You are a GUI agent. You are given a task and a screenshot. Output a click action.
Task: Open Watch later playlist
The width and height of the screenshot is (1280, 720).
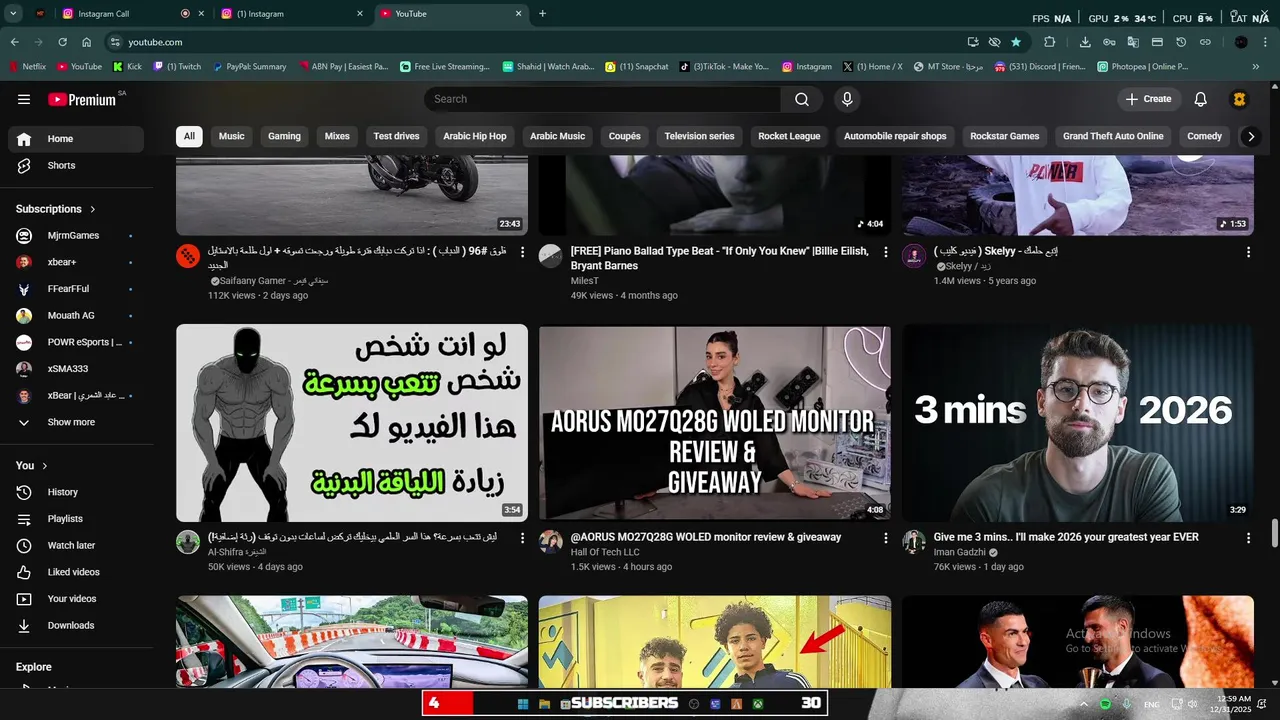pos(76,545)
